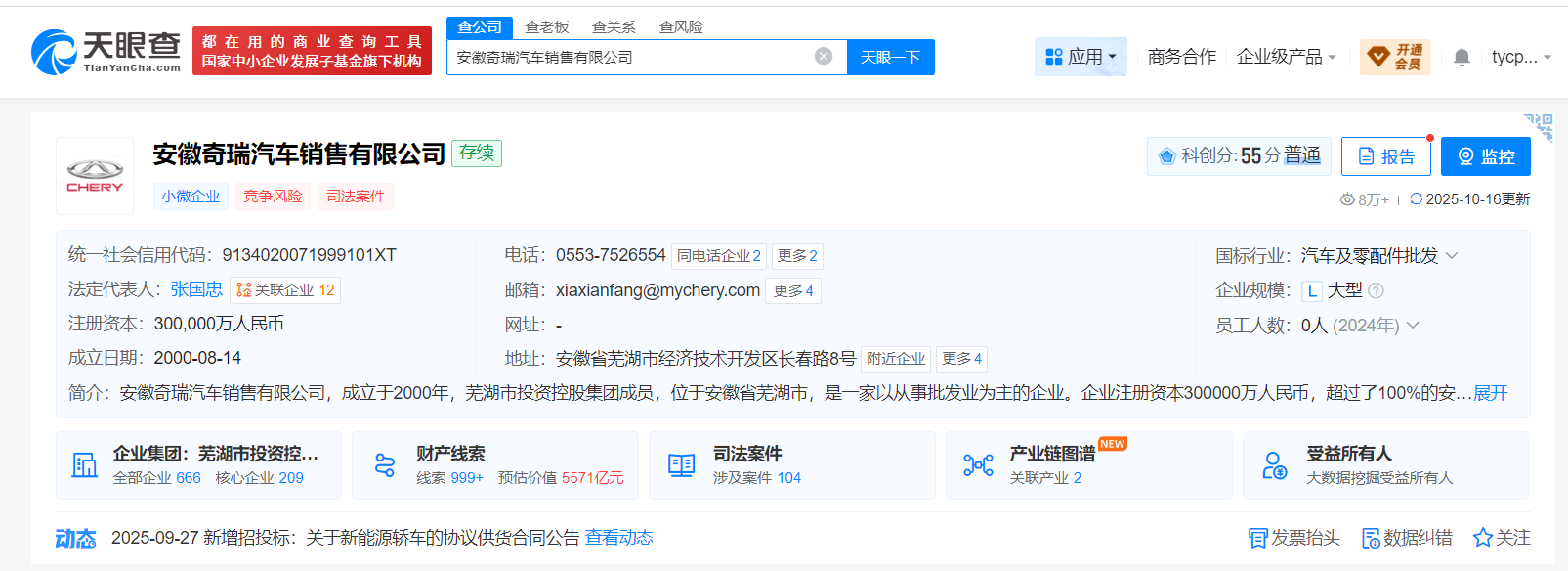Click the Chery company logo thumbnail
This screenshot has height=571, width=1568.
tap(95, 176)
